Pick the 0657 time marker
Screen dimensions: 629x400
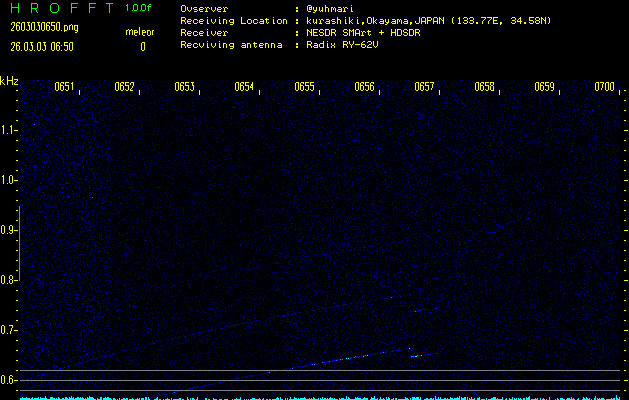click(424, 87)
